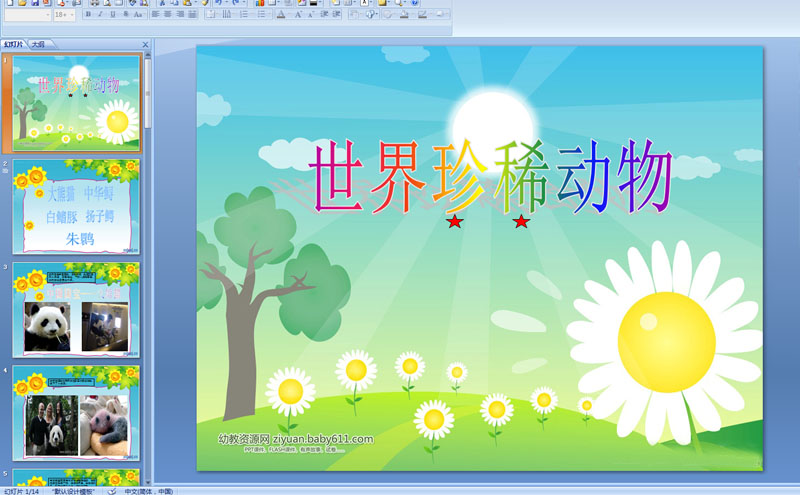Screen dimensions: 800x495
Task: Toggle Bold formatting
Action: pos(88,15)
